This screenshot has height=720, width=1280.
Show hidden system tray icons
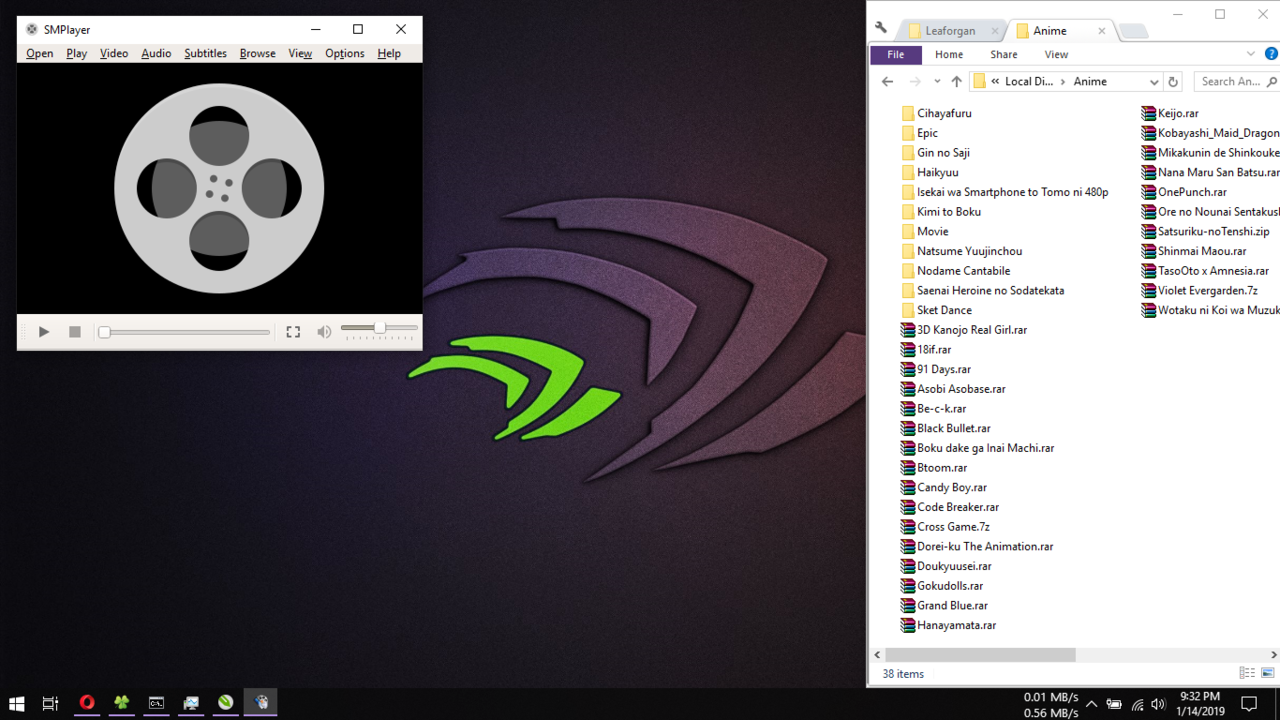point(1091,704)
